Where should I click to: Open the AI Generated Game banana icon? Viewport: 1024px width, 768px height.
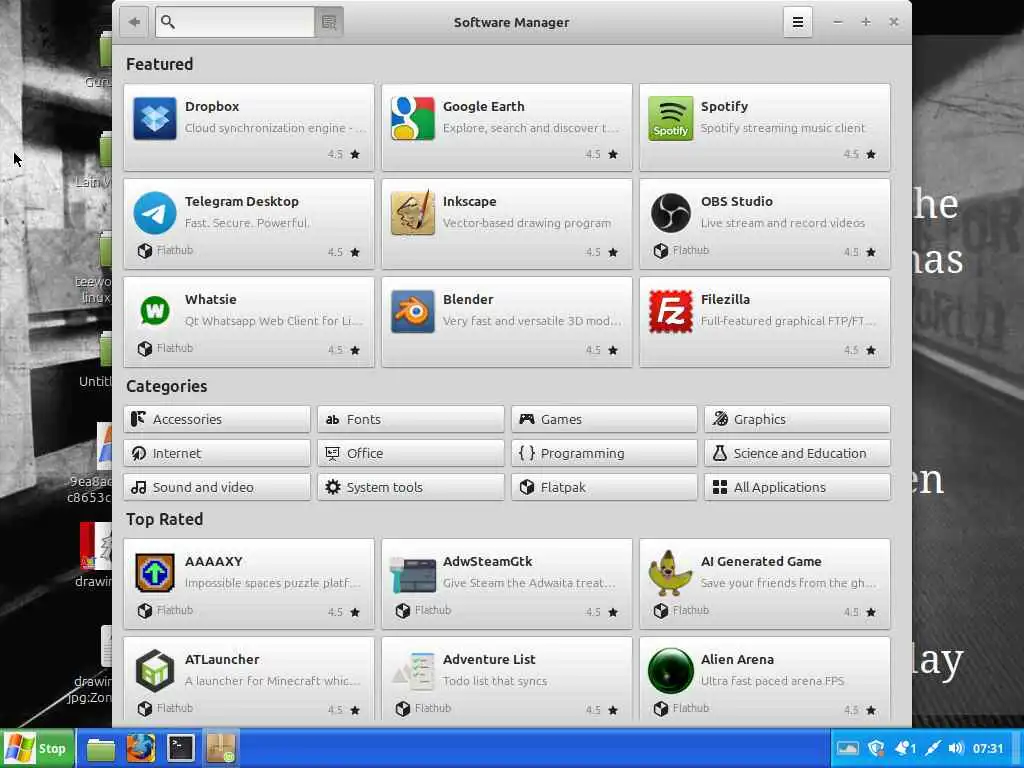click(x=671, y=573)
